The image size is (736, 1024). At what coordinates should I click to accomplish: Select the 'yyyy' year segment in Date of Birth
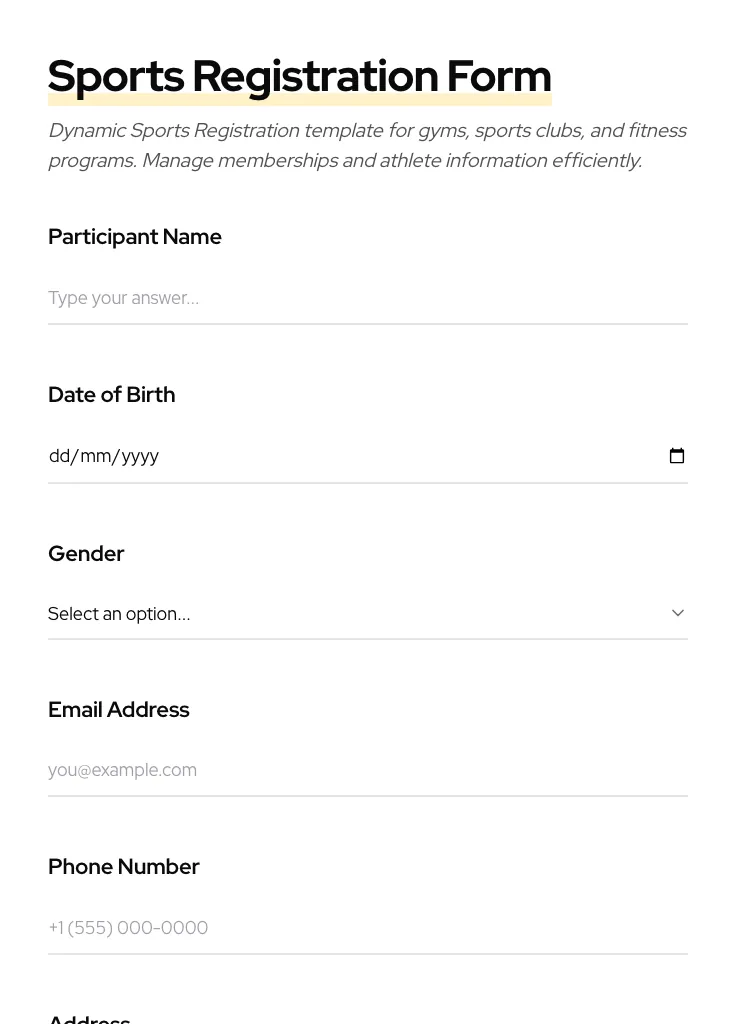click(x=140, y=456)
